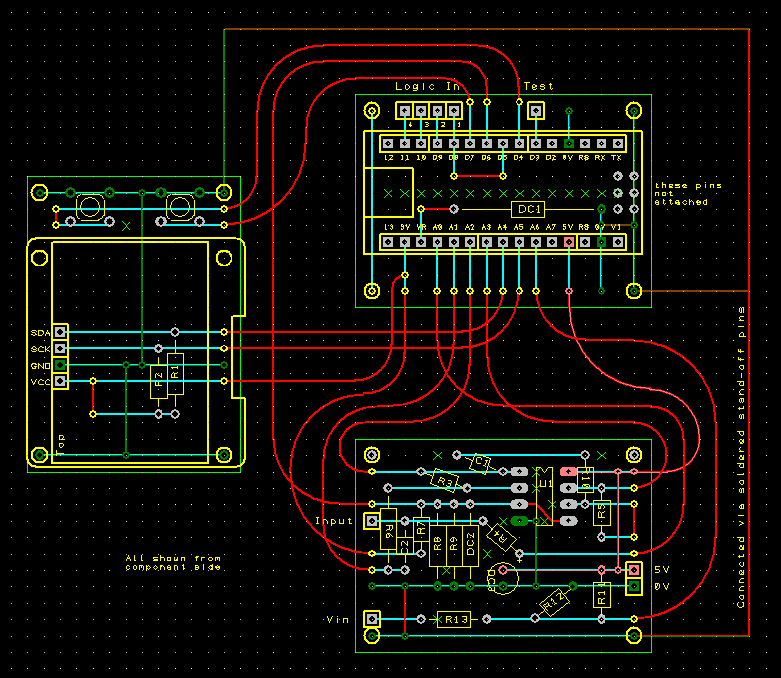The height and width of the screenshot is (678, 781).
Task: Click the 'these pins not attached' note
Action: pos(688,194)
